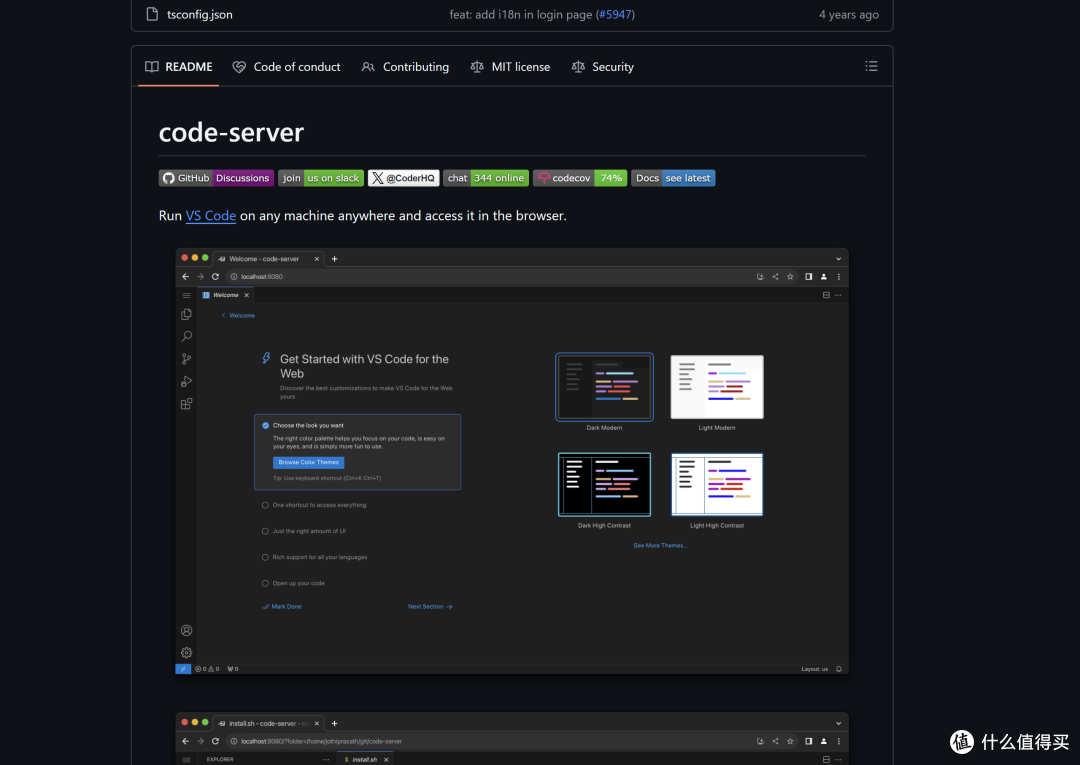This screenshot has width=1080, height=765.
Task: Click the Docs see latest badge
Action: pos(673,178)
